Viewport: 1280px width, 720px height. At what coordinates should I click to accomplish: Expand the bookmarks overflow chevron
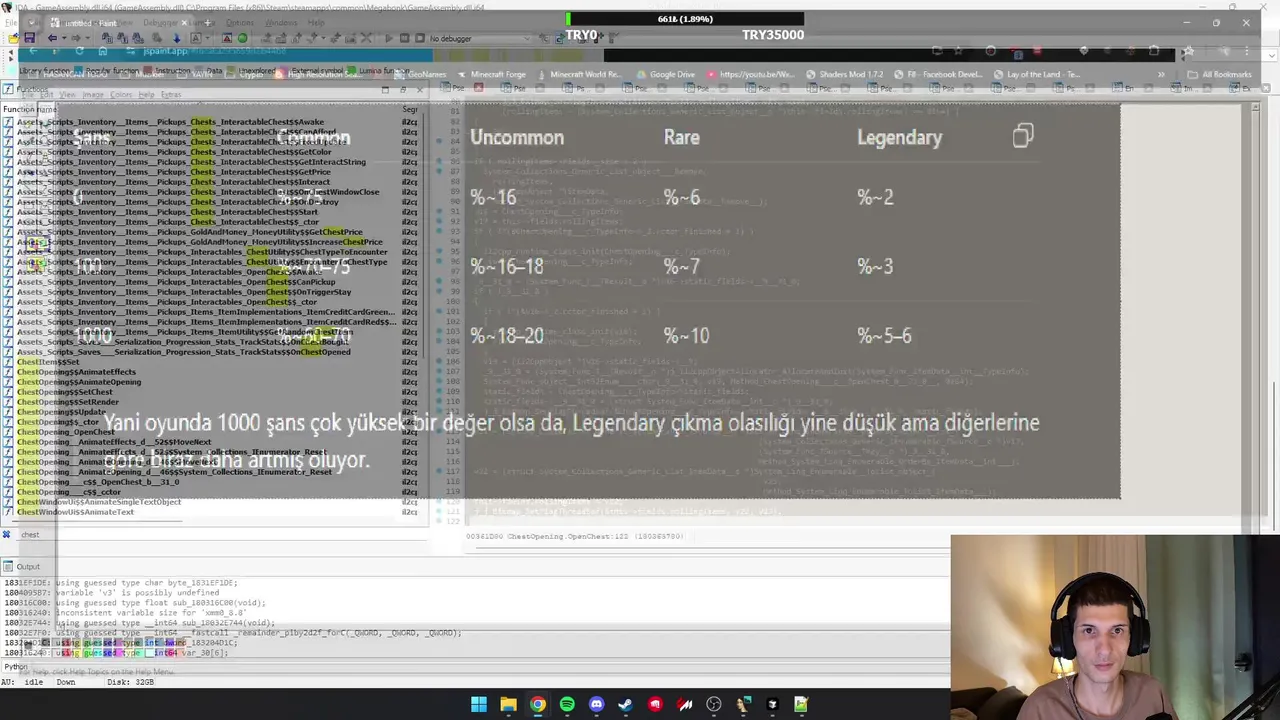click(1161, 74)
